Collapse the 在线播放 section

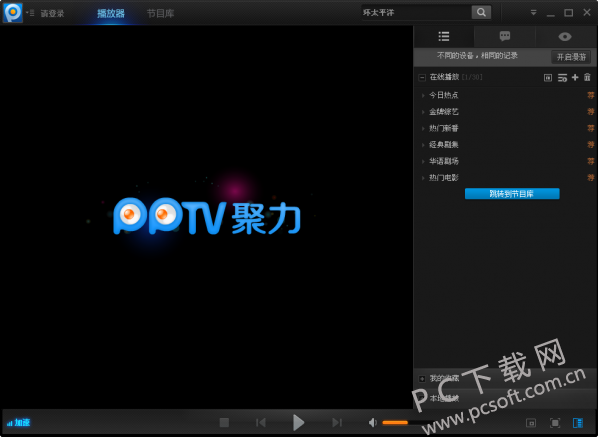pos(422,77)
